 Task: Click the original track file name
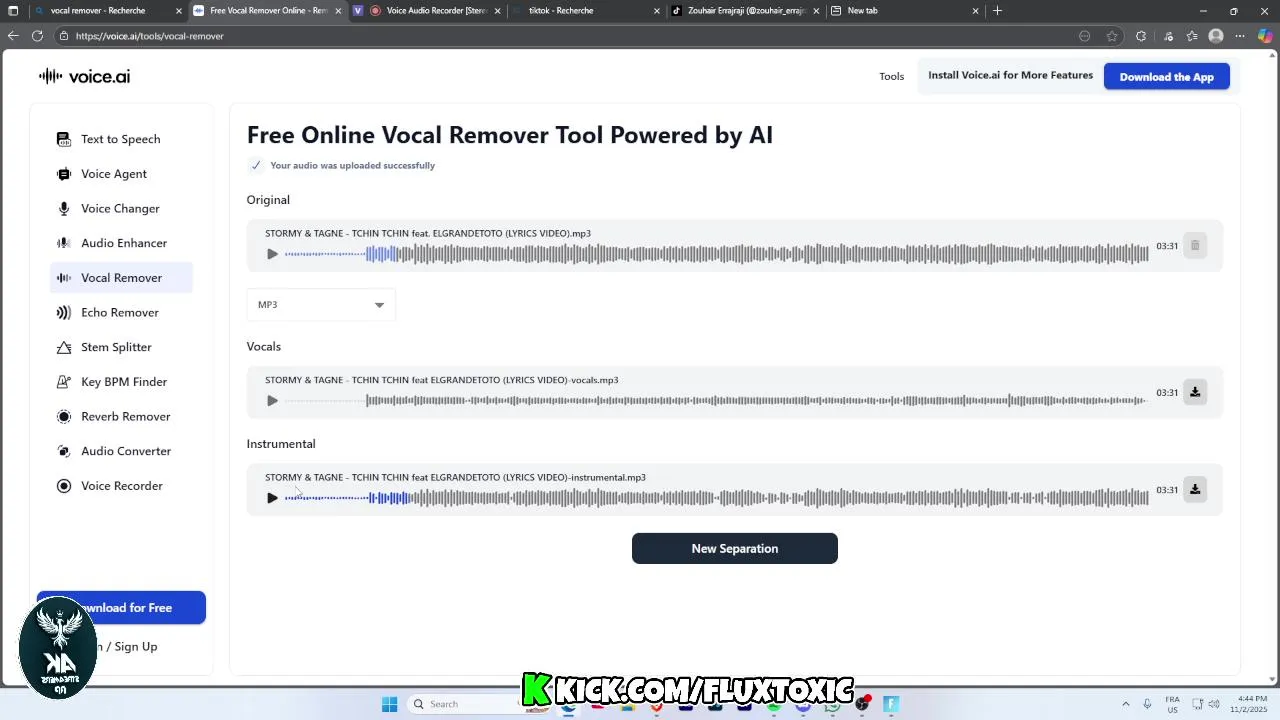click(x=428, y=234)
